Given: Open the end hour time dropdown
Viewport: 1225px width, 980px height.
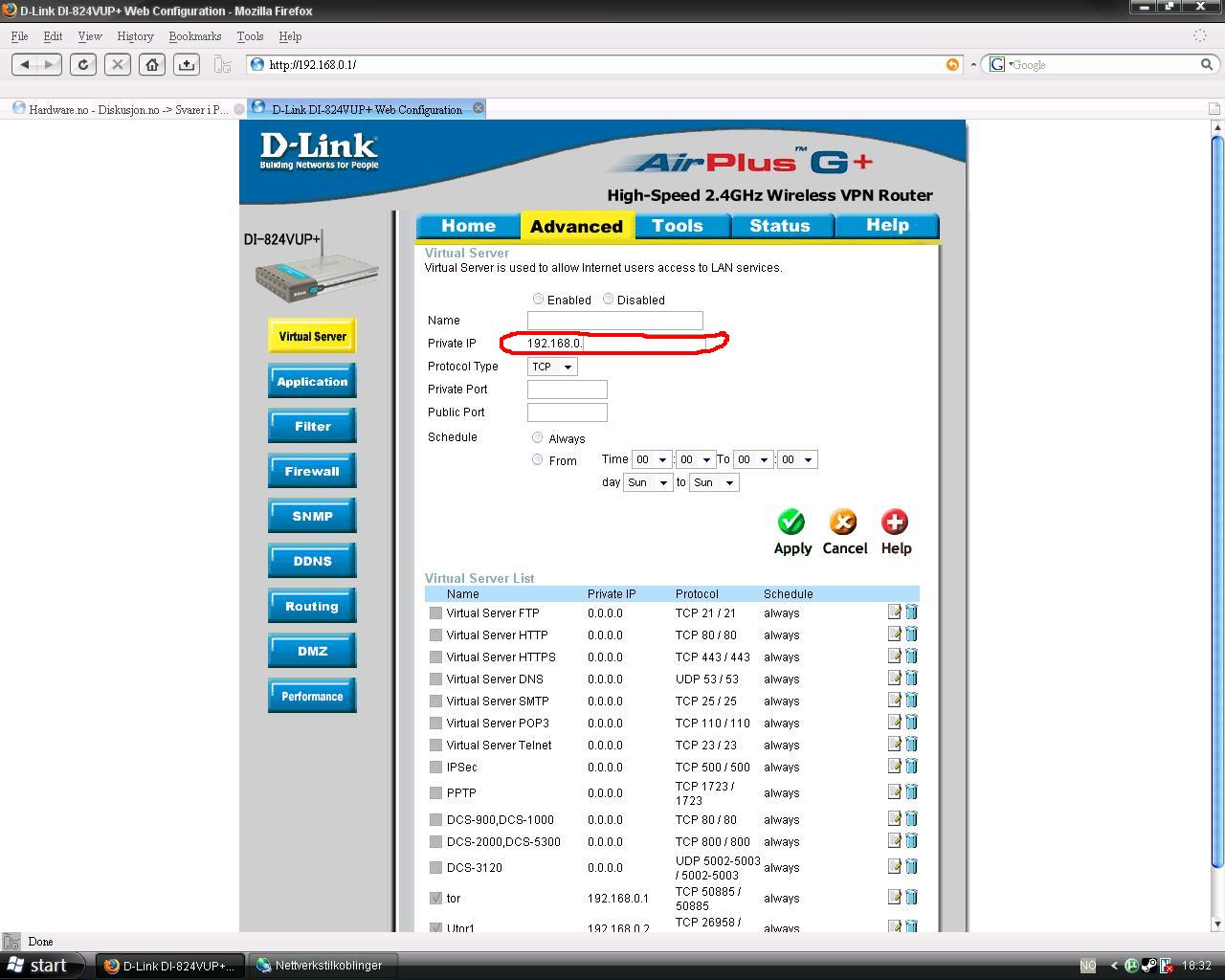Looking at the screenshot, I should [753, 459].
